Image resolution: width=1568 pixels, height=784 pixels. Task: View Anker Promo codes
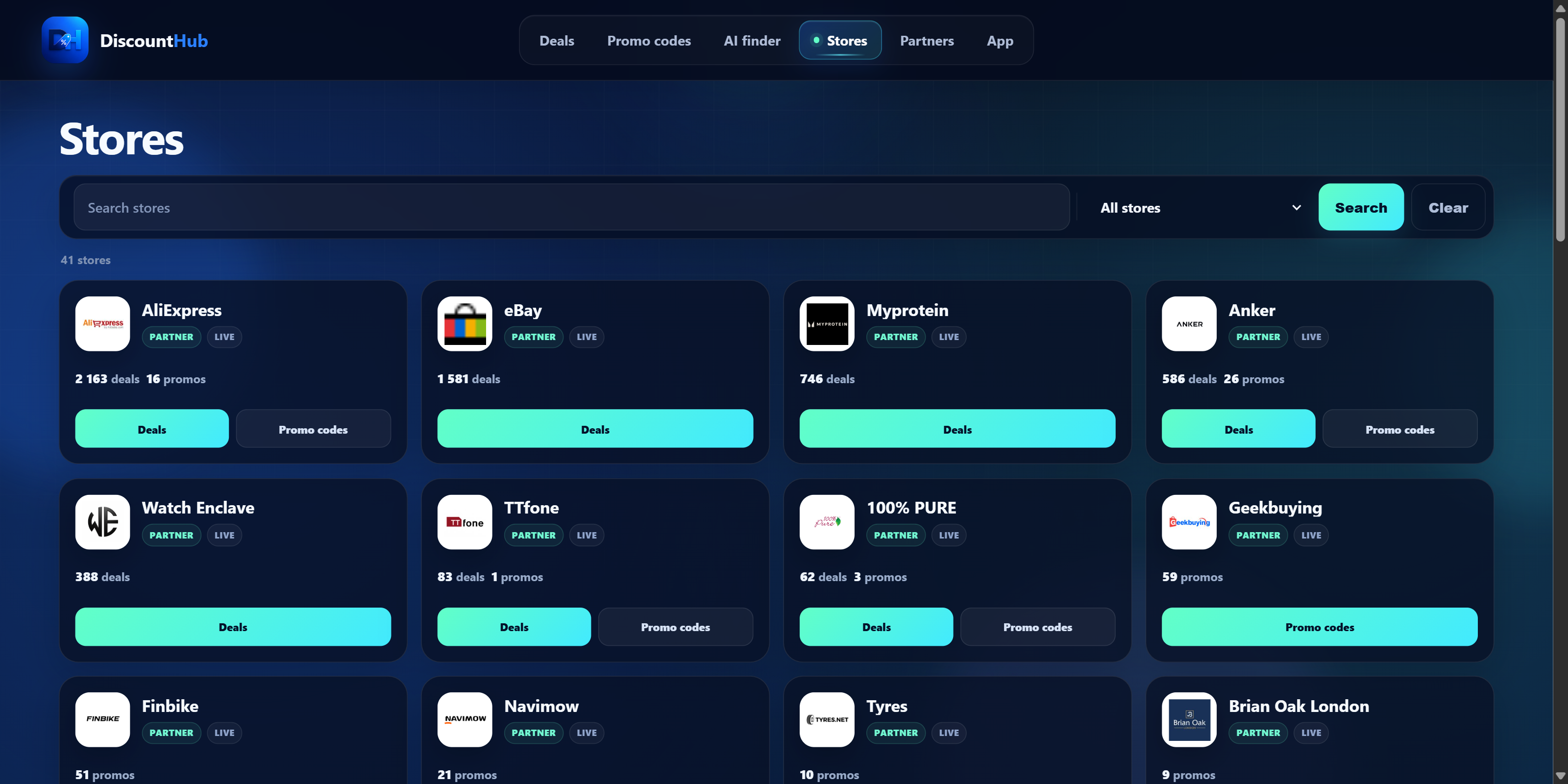click(1399, 429)
